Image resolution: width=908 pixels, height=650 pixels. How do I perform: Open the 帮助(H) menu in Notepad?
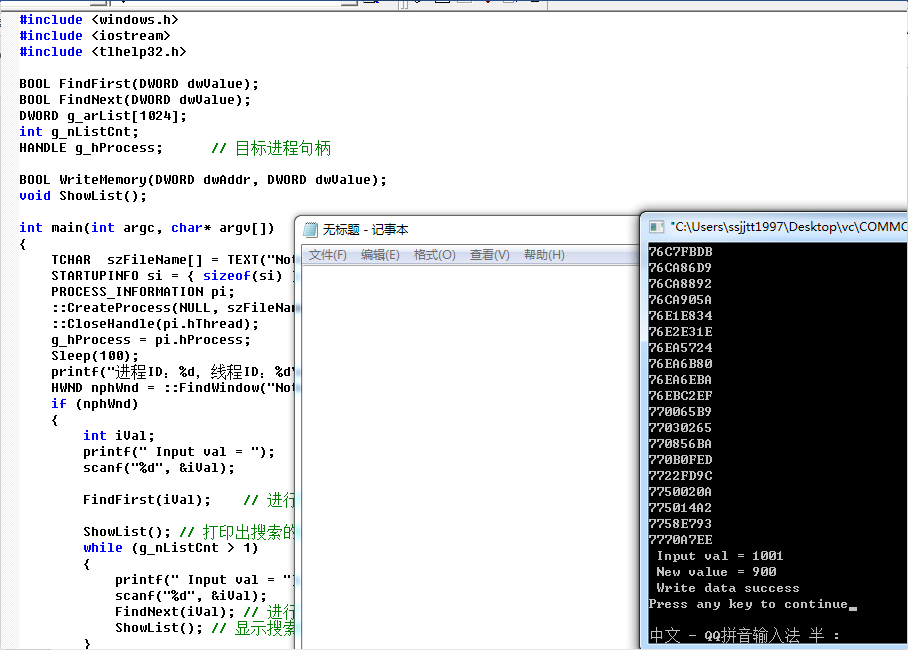click(x=544, y=255)
